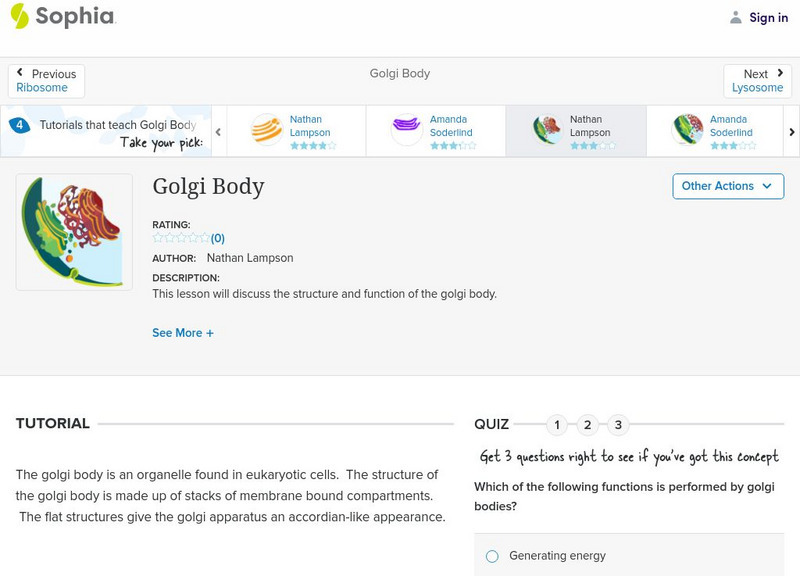Go to the Previous Ribosome lesson
The height and width of the screenshot is (576, 800).
tap(47, 81)
